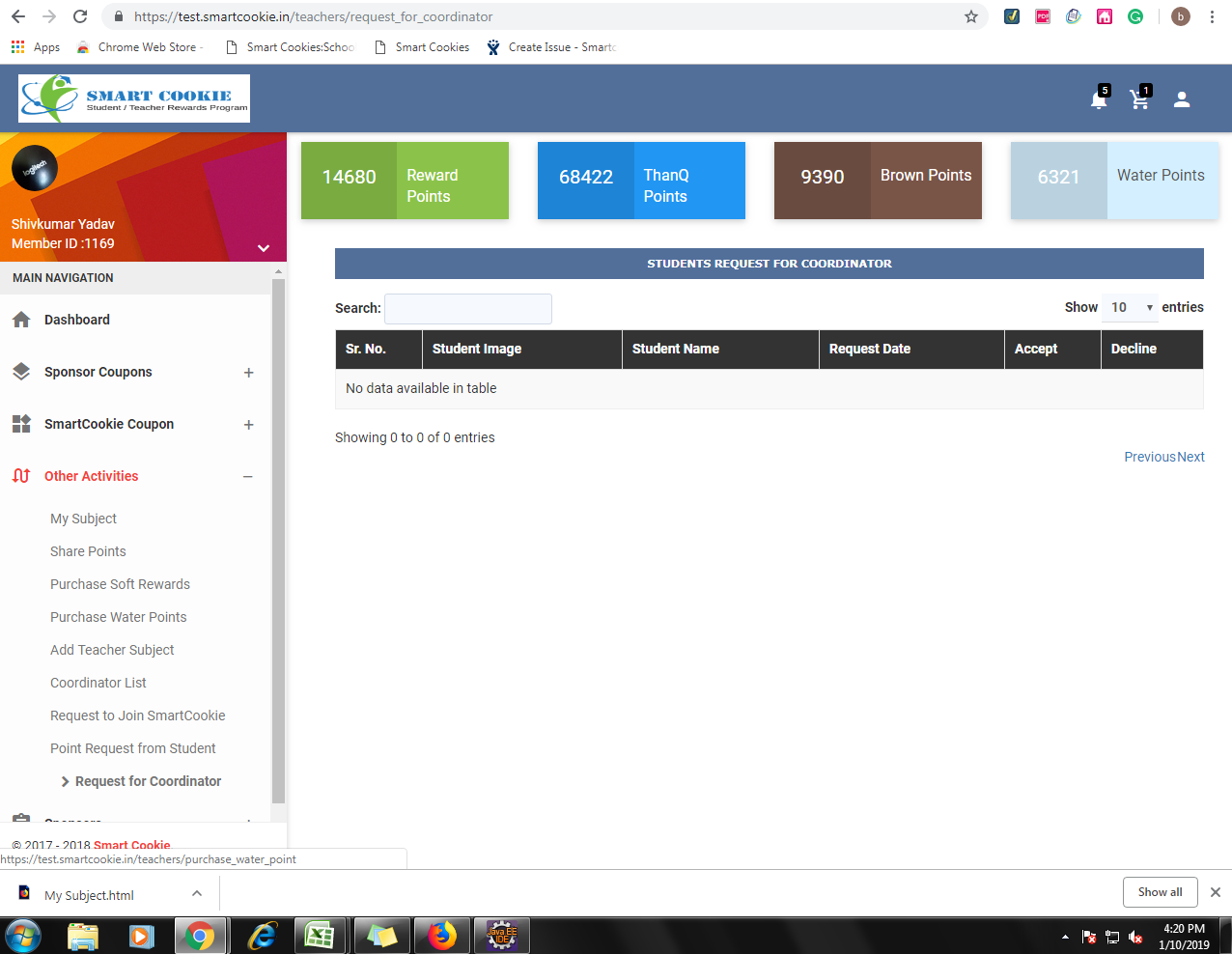Click the sidebar vertical scrollbar
1232x954 pixels.
(278, 541)
